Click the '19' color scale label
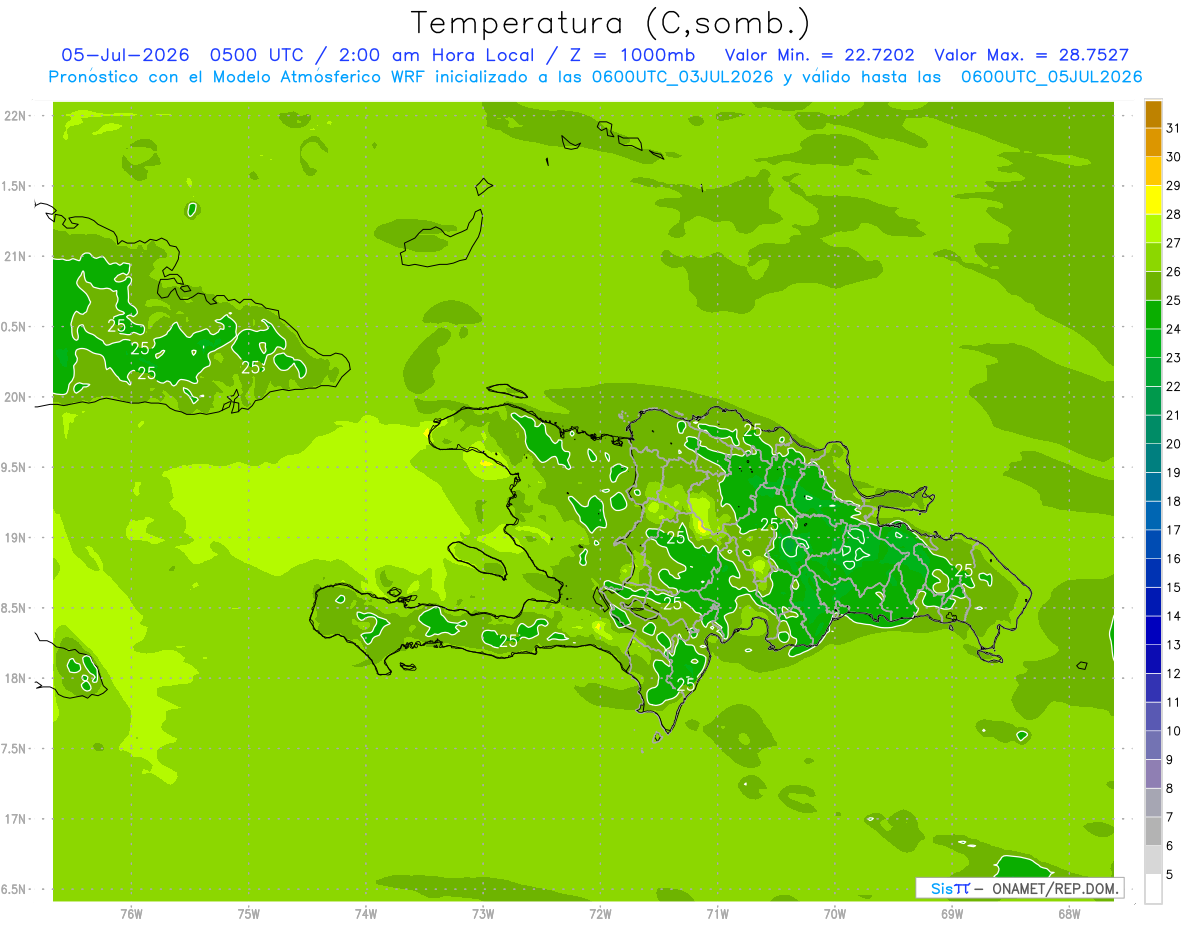 tap(1174, 472)
